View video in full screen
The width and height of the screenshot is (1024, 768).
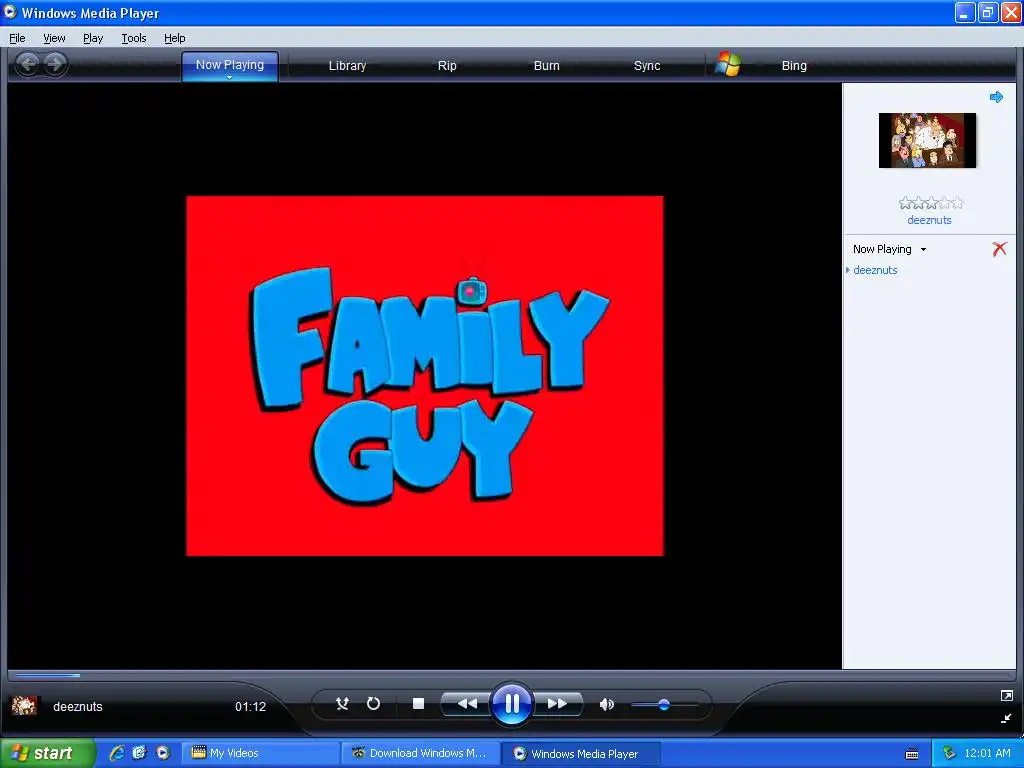pyautogui.click(x=1006, y=696)
